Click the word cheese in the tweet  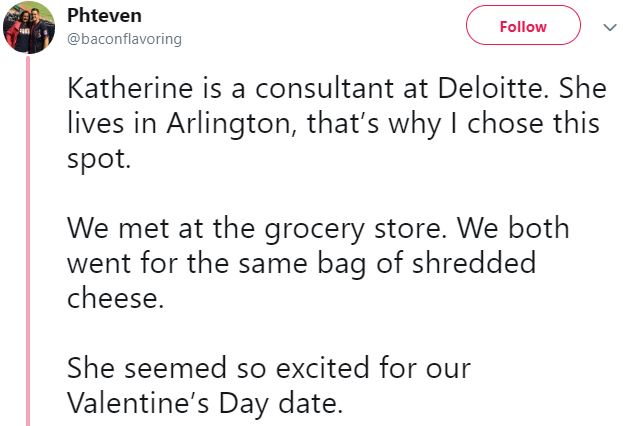[115, 298]
